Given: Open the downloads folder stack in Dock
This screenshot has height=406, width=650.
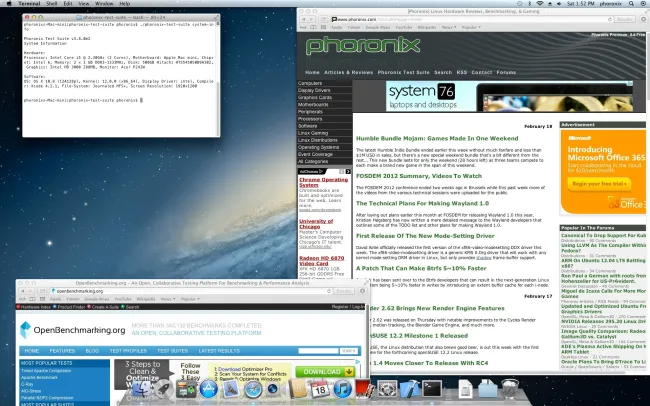Looking at the screenshot, I should 488,389.
